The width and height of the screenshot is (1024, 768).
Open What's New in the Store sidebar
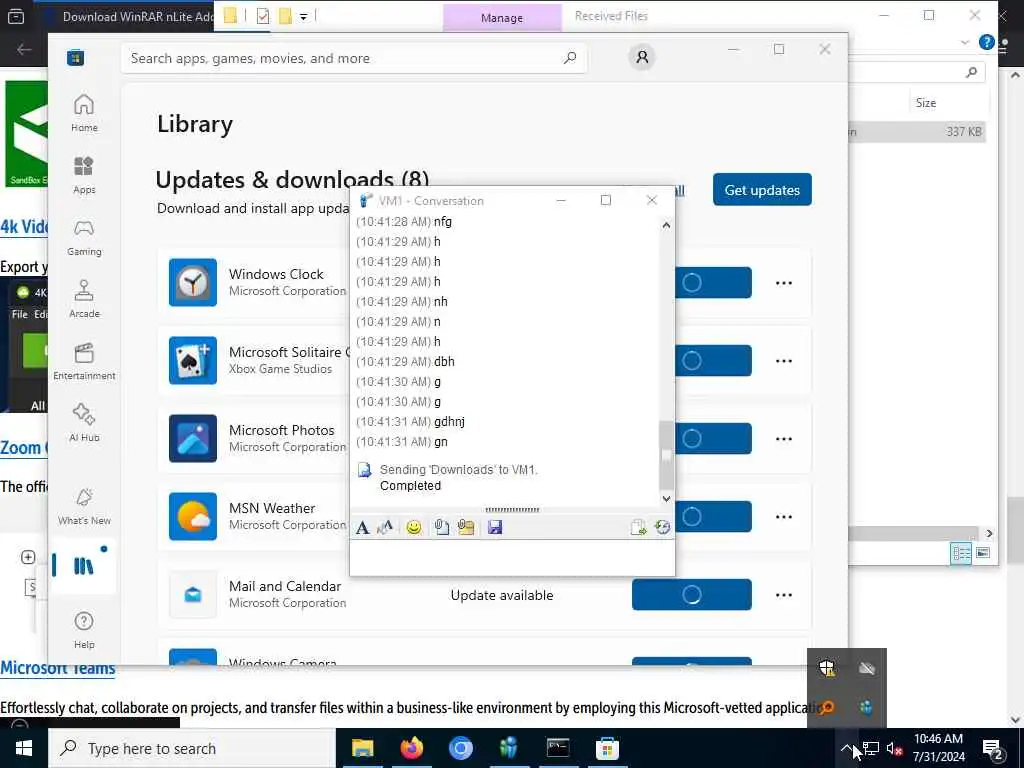point(84,506)
